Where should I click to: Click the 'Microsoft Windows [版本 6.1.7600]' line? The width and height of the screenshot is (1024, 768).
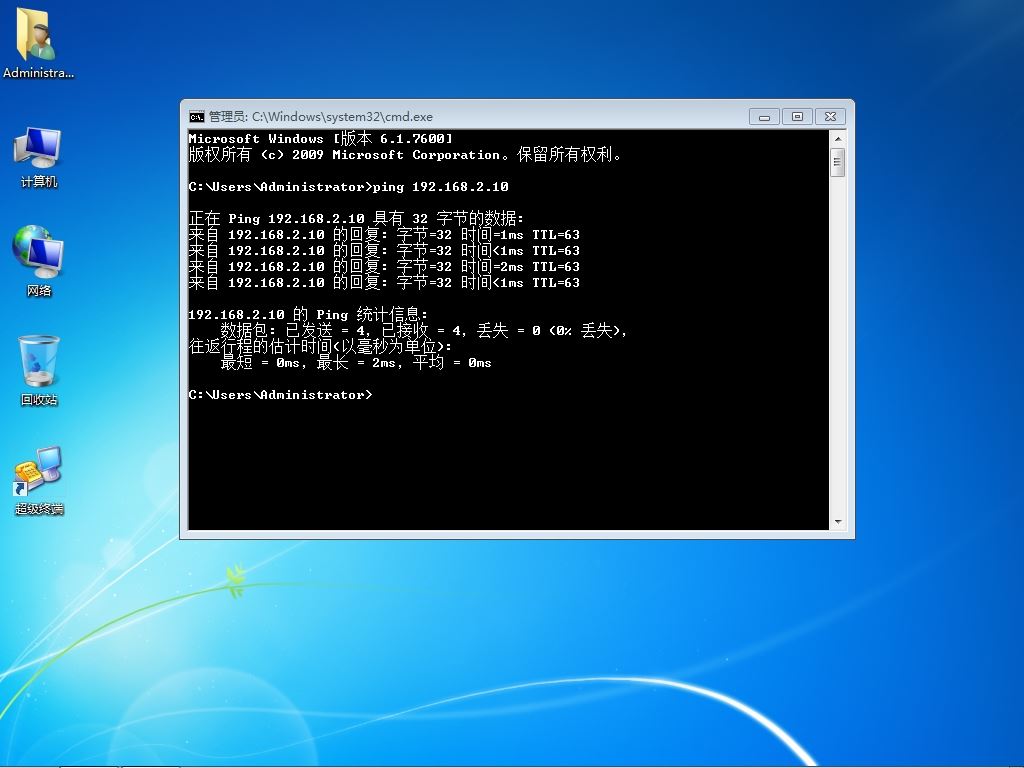click(x=320, y=138)
